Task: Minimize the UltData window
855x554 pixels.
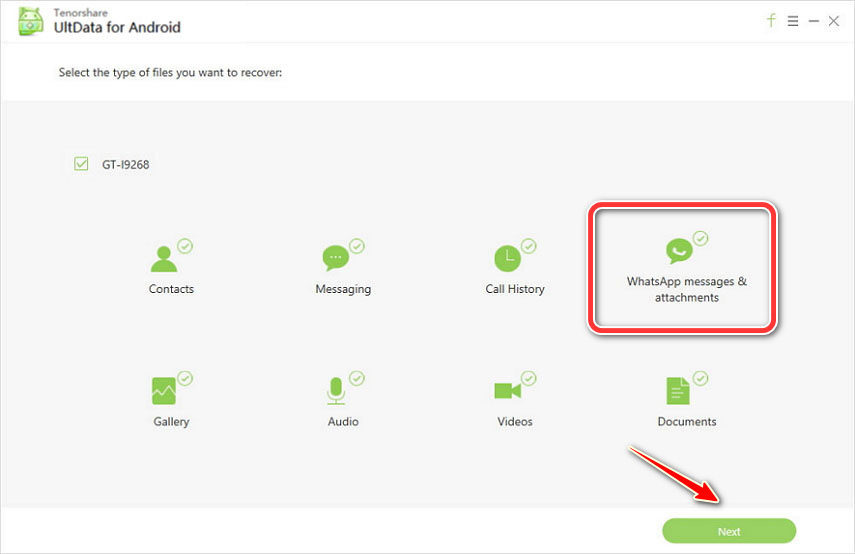Action: 814,21
